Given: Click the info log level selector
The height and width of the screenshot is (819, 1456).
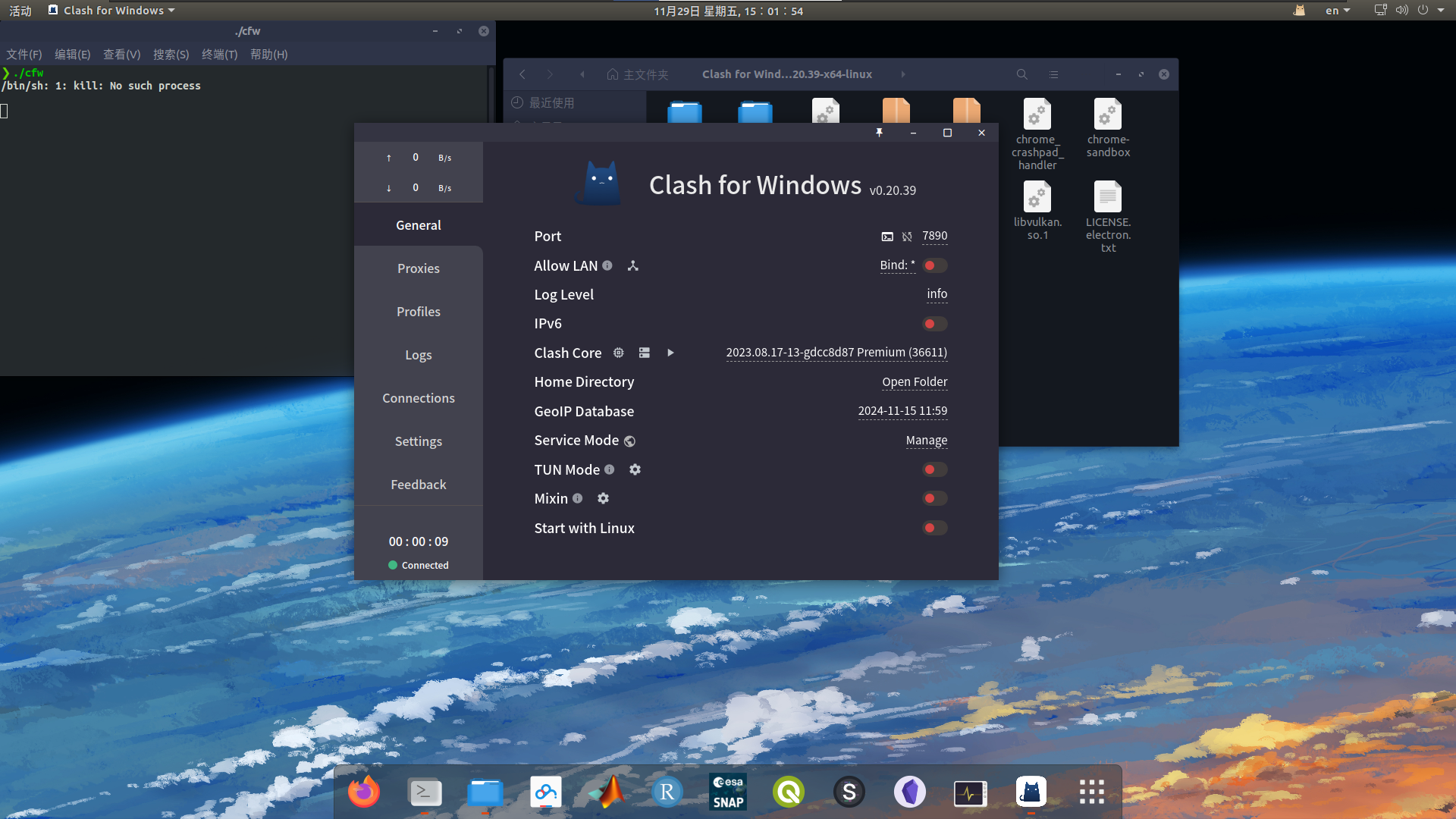Looking at the screenshot, I should [937, 294].
